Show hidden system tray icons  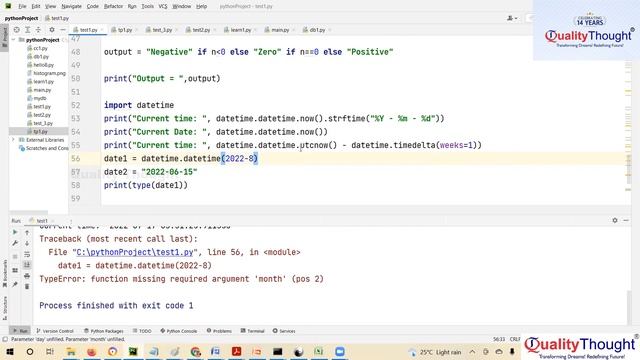(472, 352)
